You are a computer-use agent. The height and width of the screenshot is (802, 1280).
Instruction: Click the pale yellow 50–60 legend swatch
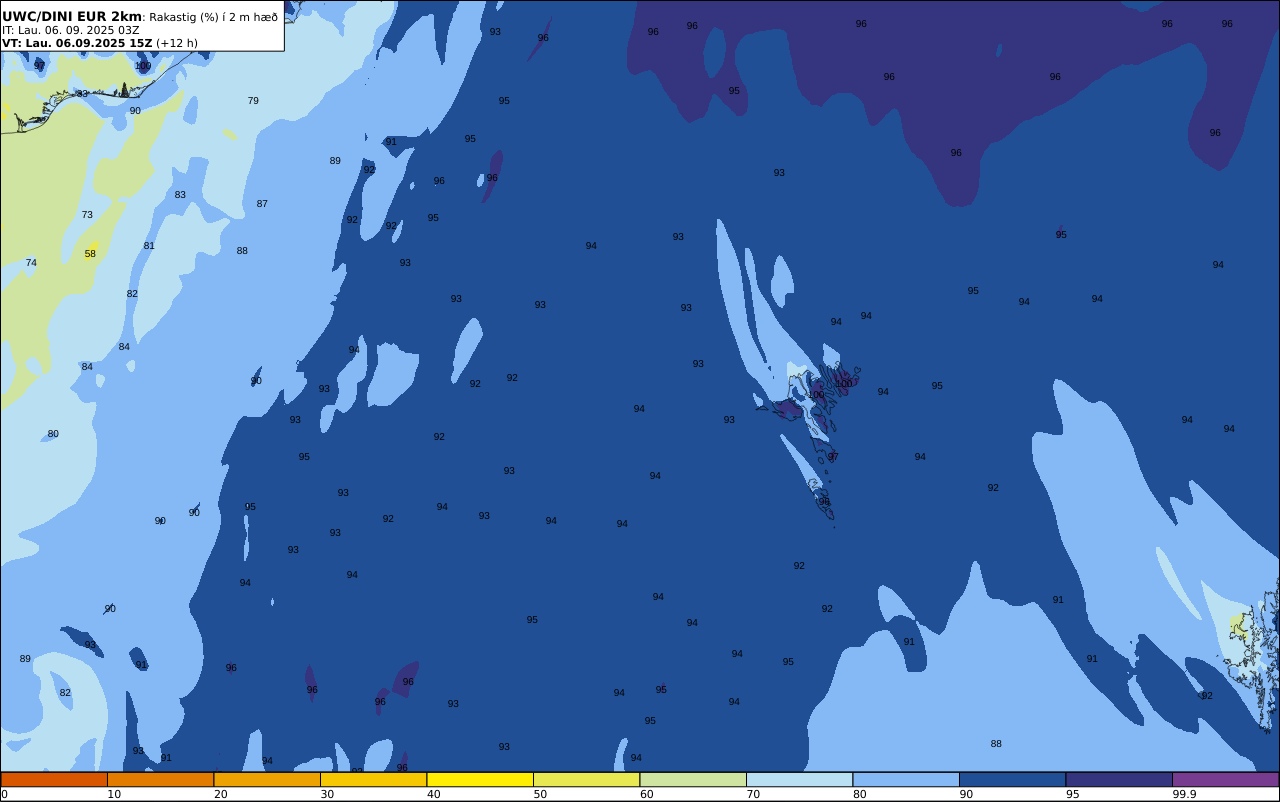pos(586,779)
